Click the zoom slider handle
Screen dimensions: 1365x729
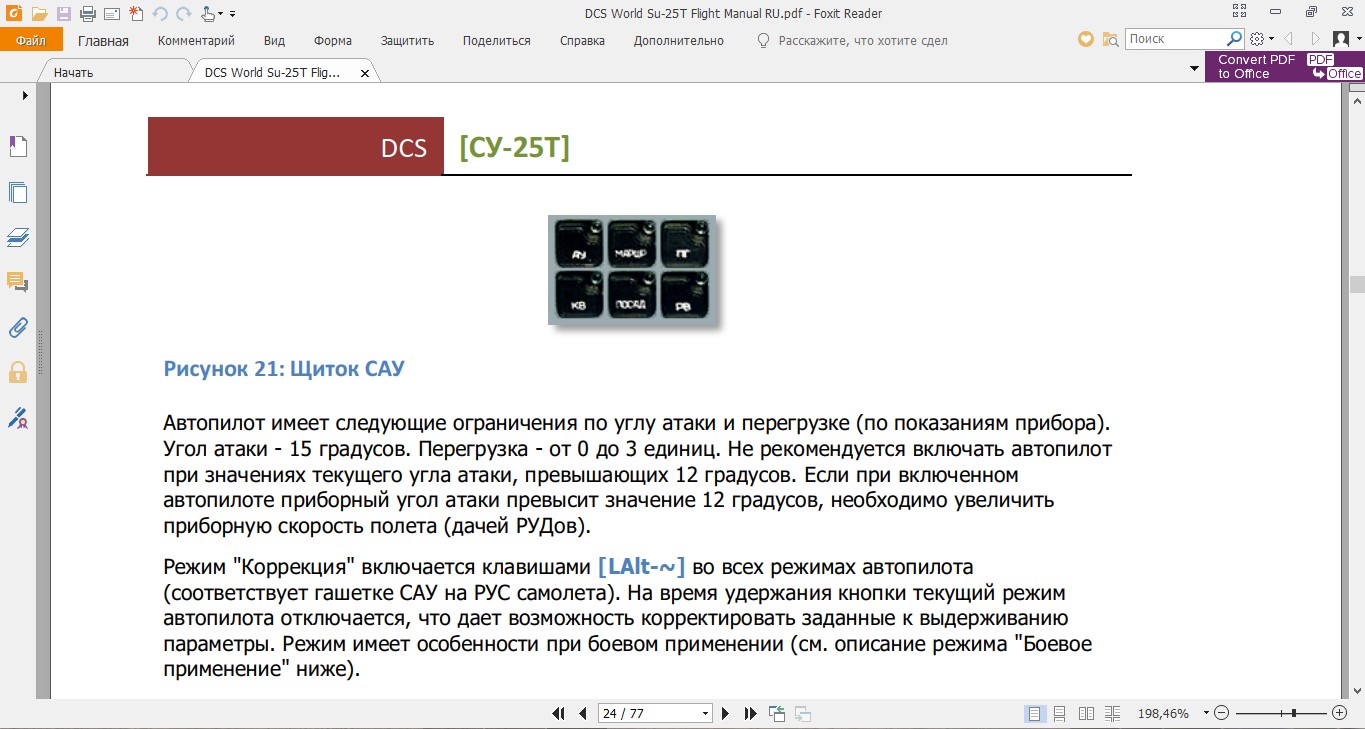[x=1295, y=713]
